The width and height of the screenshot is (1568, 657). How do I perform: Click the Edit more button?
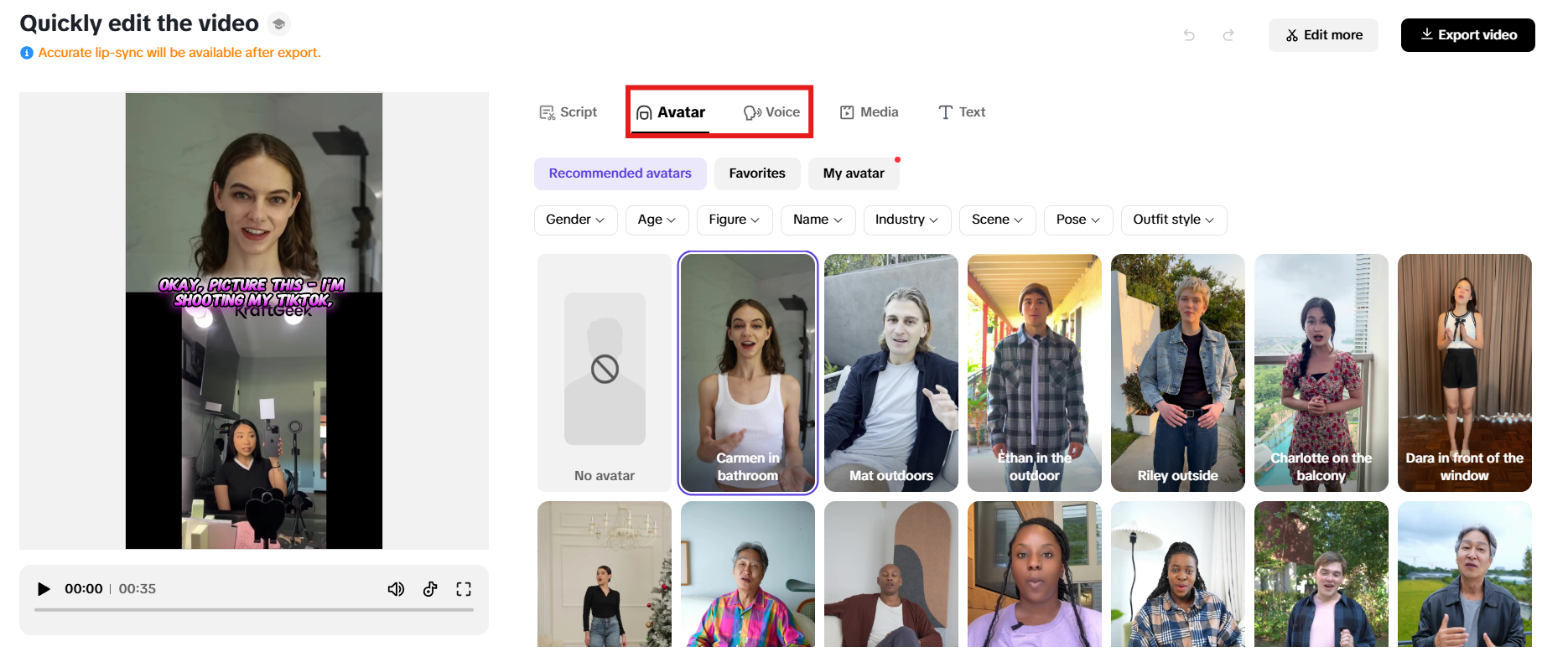[1323, 35]
